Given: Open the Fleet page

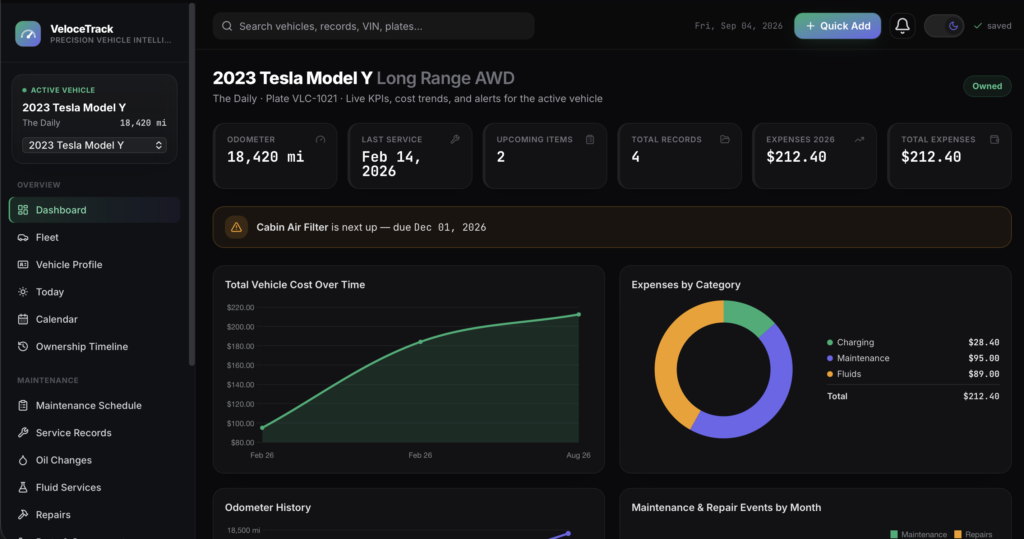Looking at the screenshot, I should click(x=95, y=237).
